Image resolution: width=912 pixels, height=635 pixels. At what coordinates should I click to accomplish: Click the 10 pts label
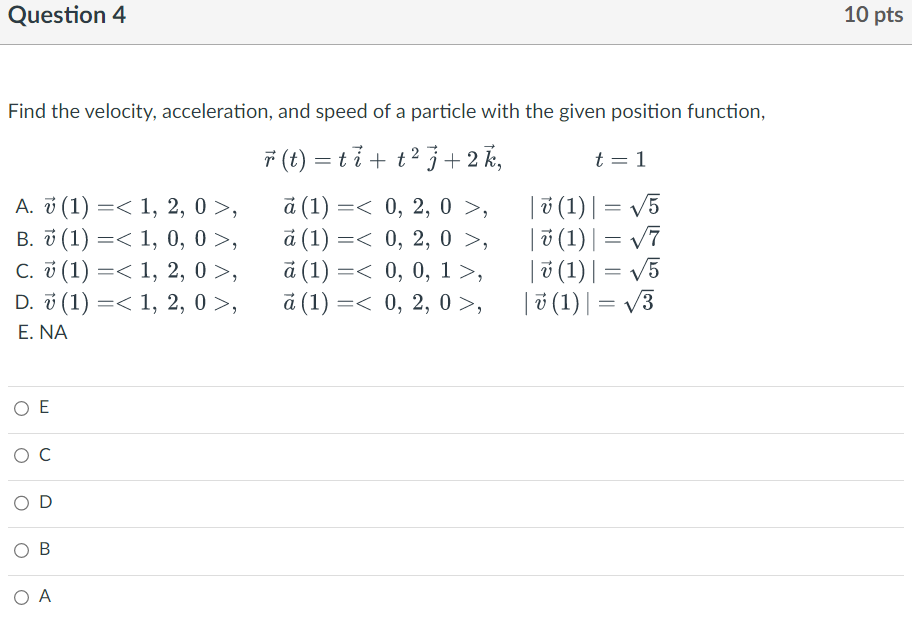[873, 15]
